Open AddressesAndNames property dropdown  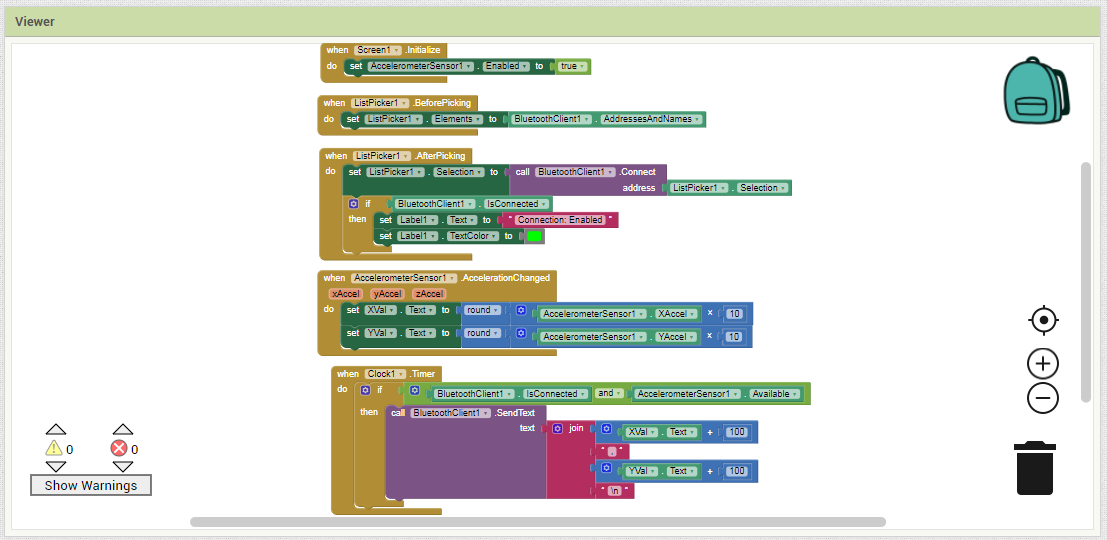[652, 119]
